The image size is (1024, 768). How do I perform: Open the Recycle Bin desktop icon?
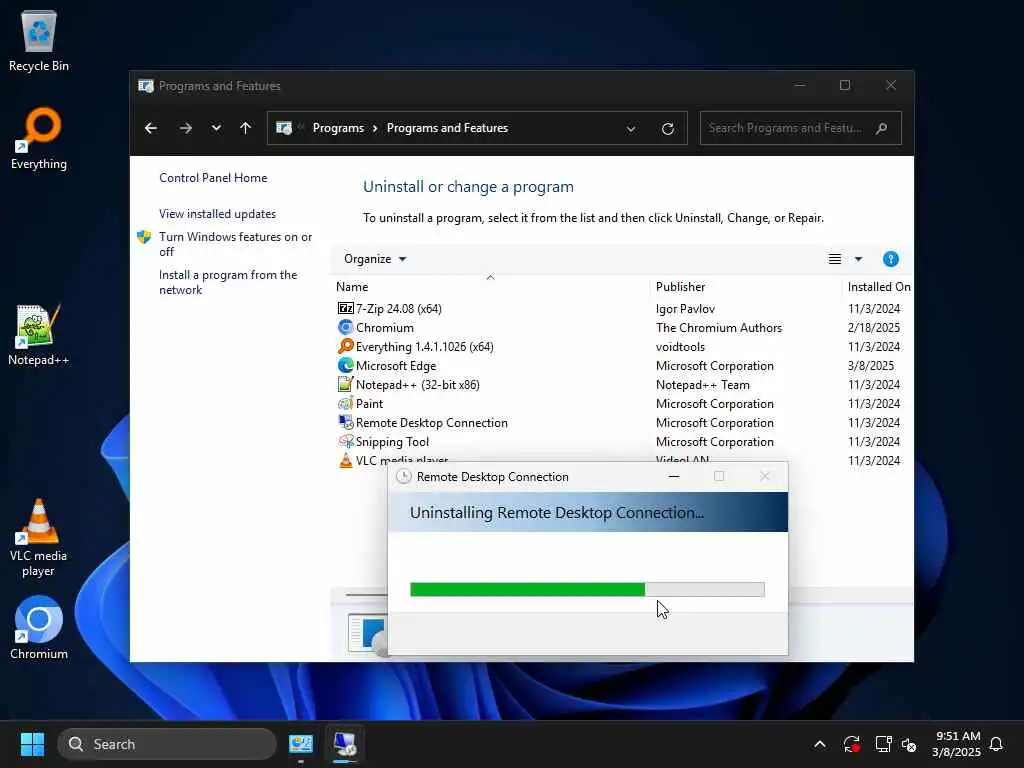tap(39, 40)
